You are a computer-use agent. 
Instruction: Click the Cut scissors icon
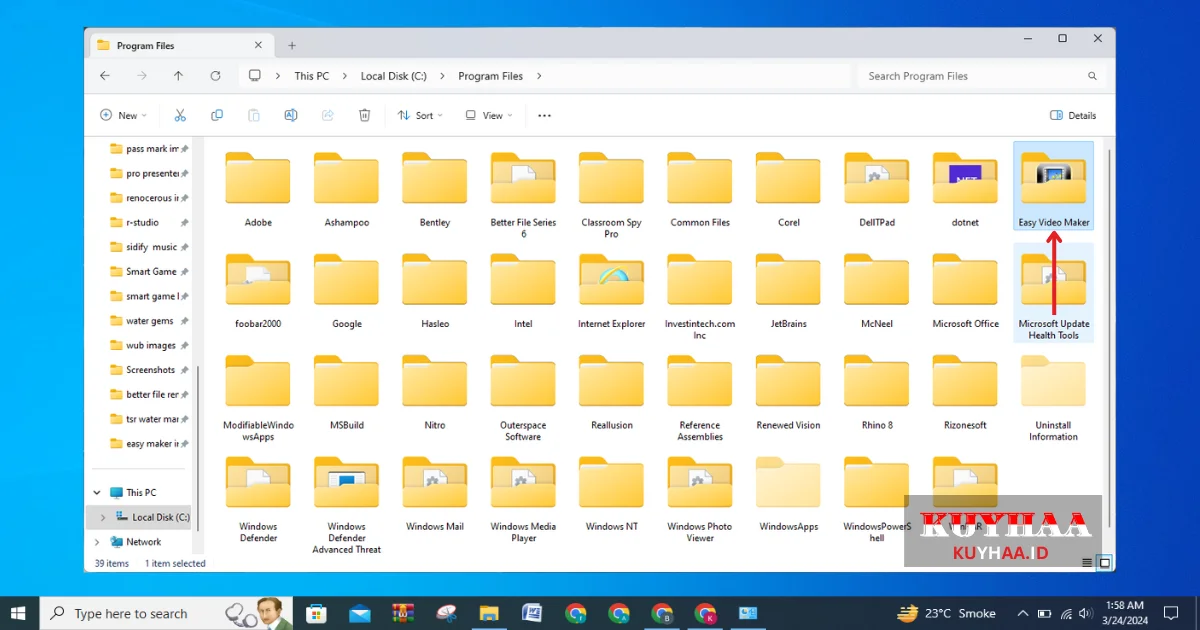pyautogui.click(x=180, y=115)
